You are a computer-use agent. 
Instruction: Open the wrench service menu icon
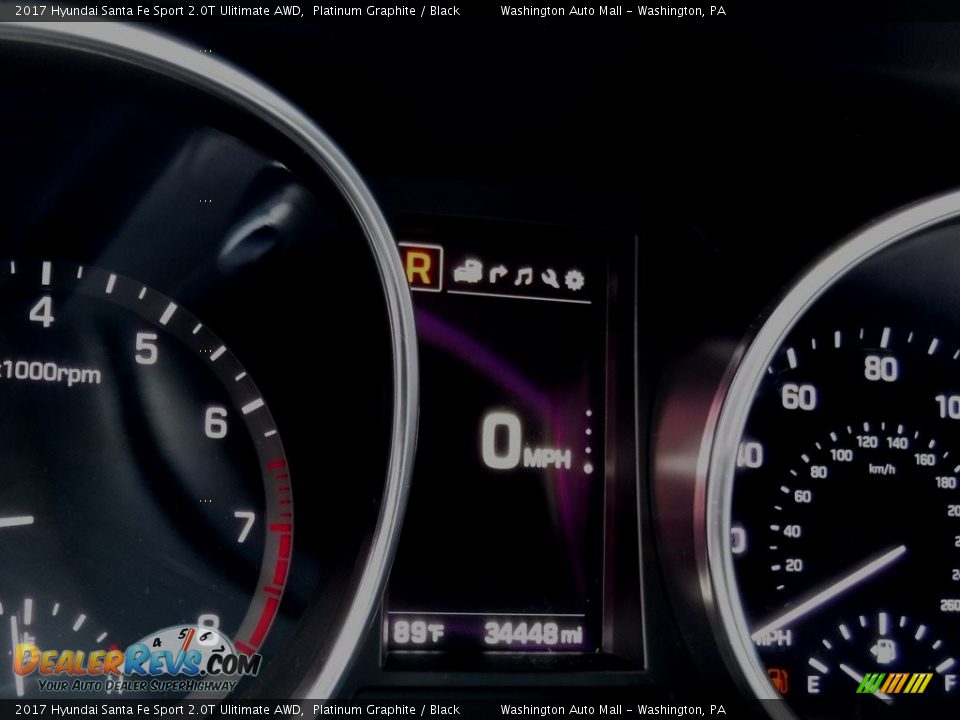549,277
